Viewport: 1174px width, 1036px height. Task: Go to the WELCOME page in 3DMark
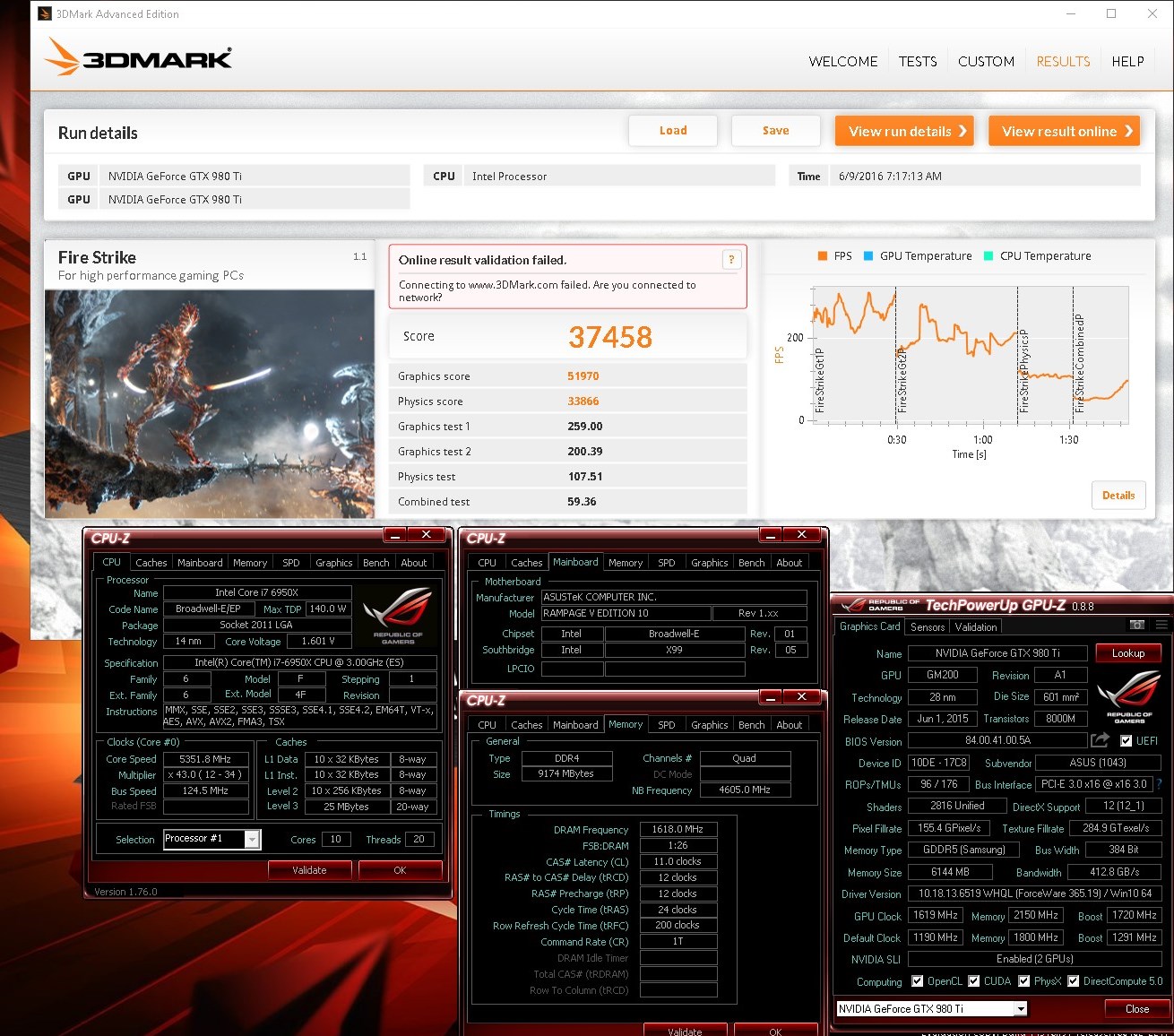coord(843,61)
